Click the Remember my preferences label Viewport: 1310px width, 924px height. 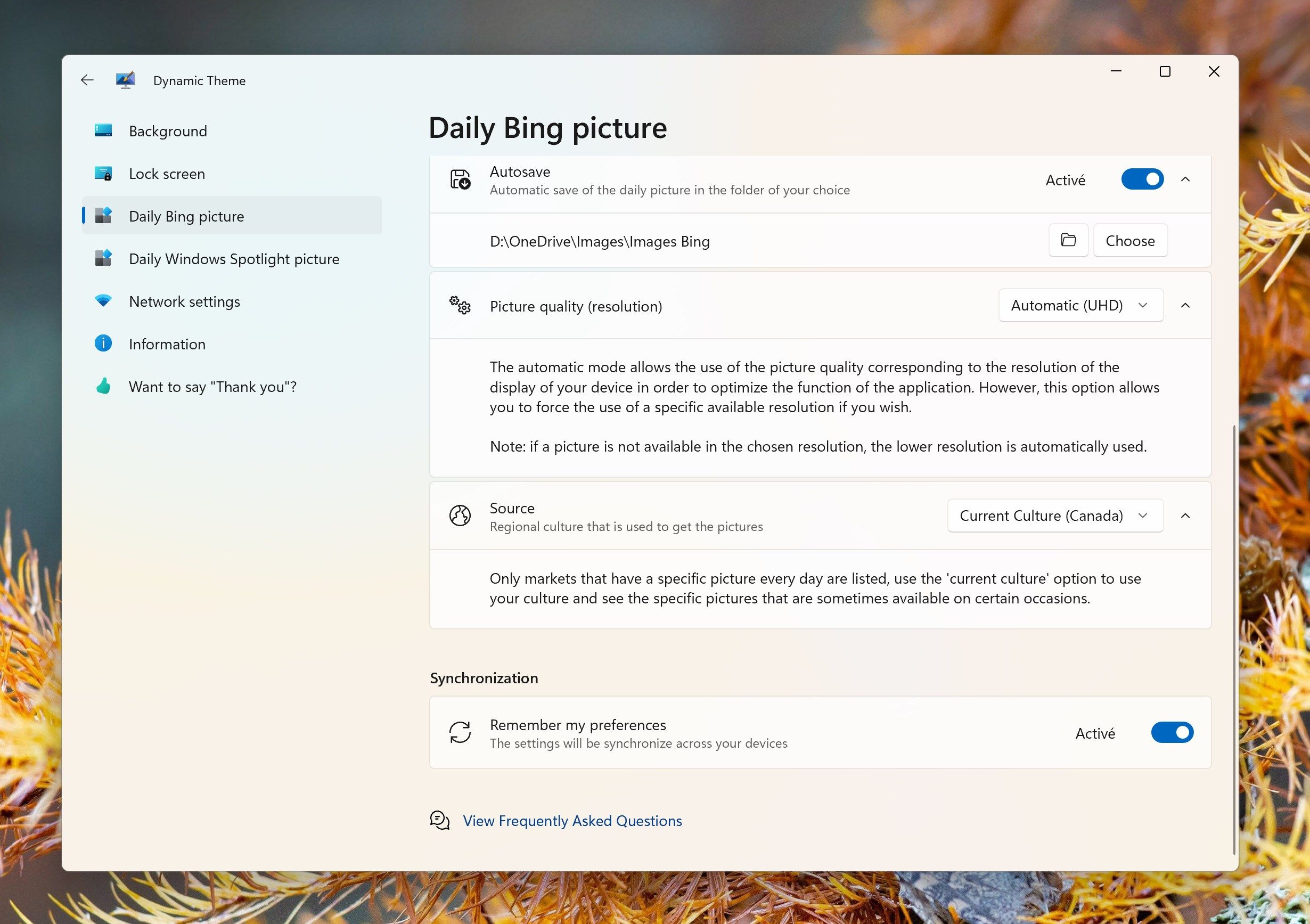click(x=577, y=725)
